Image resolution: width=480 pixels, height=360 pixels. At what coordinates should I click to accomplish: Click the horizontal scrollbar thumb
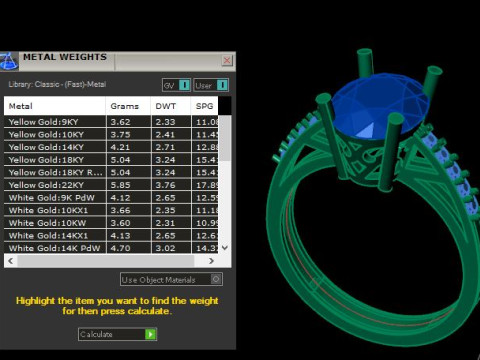tap(106, 261)
